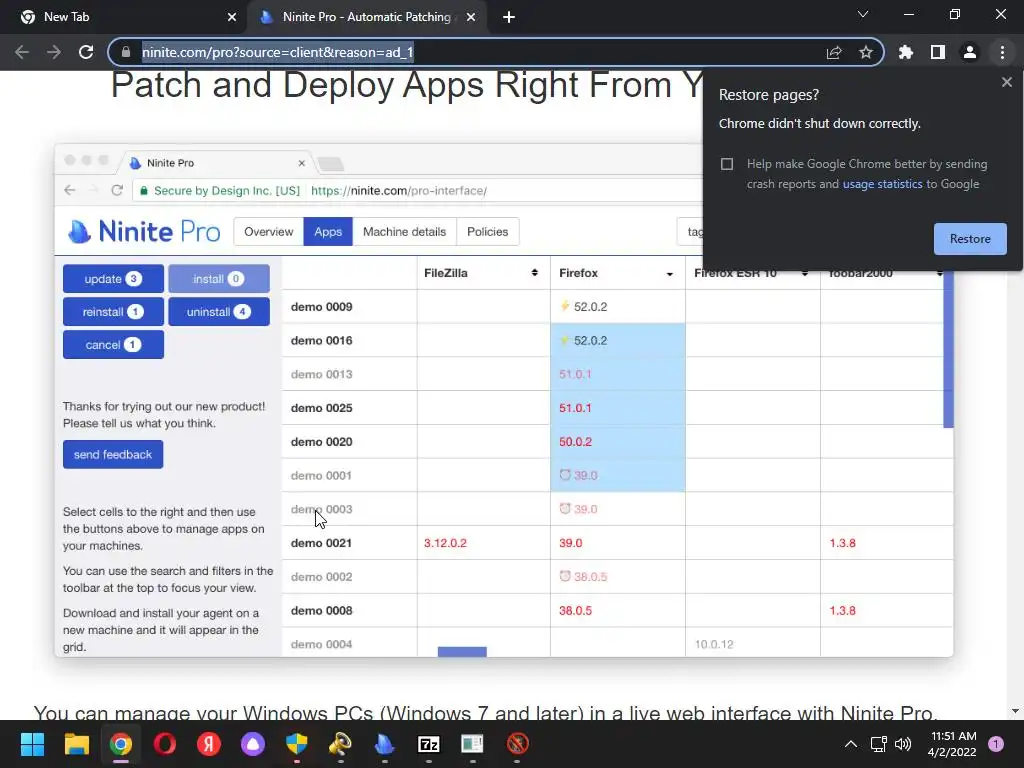Open the network status tray icon
The image size is (1024, 768).
878,744
